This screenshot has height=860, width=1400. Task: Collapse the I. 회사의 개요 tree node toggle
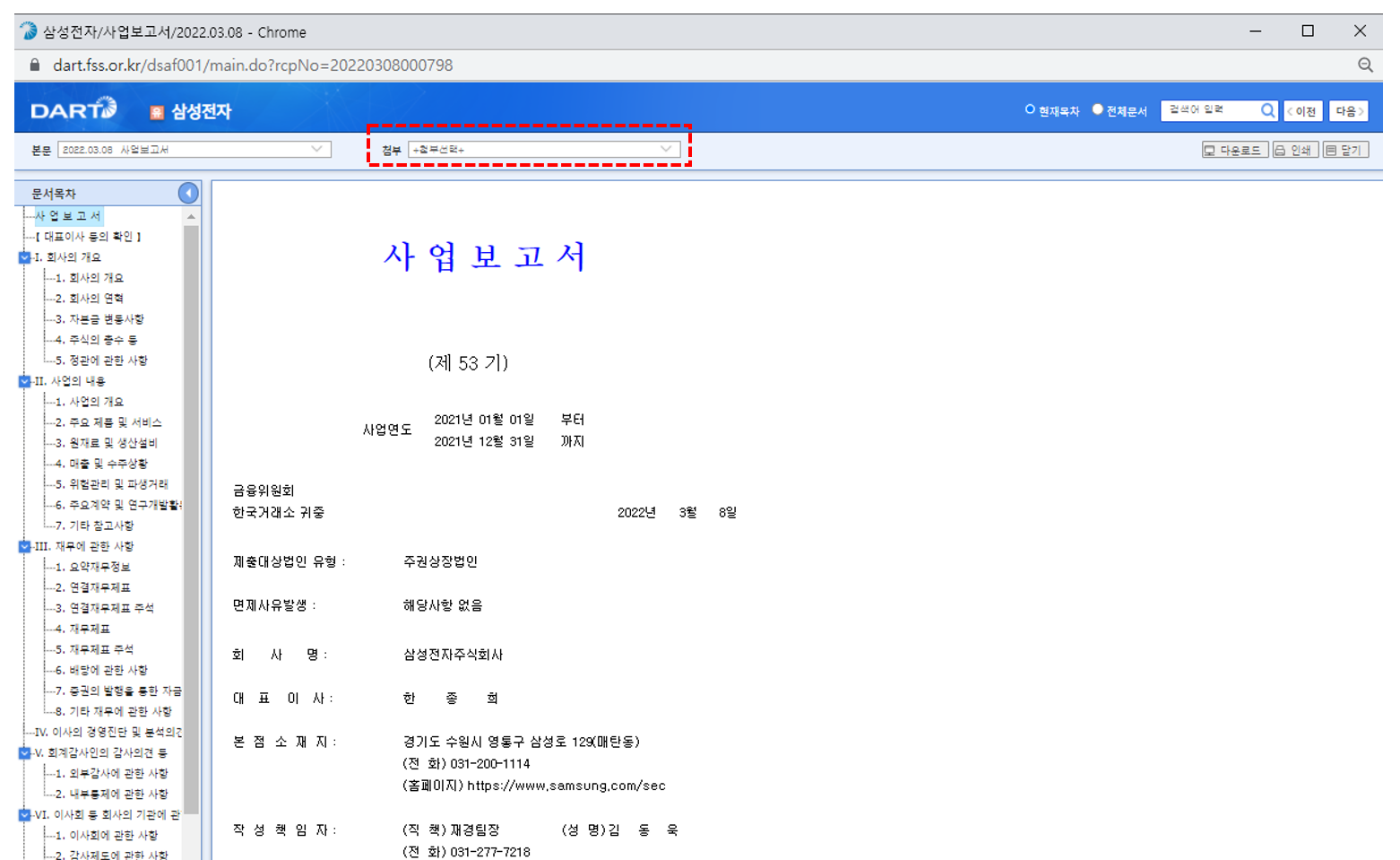point(24,257)
